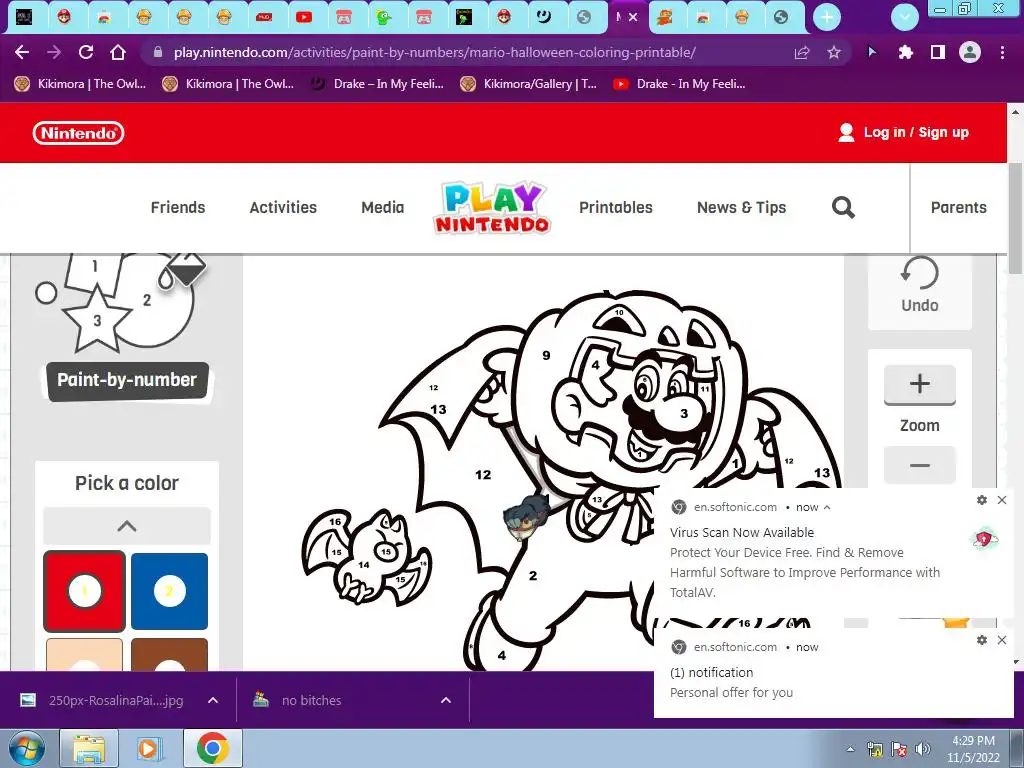Open the browser side panel icon

(937, 52)
